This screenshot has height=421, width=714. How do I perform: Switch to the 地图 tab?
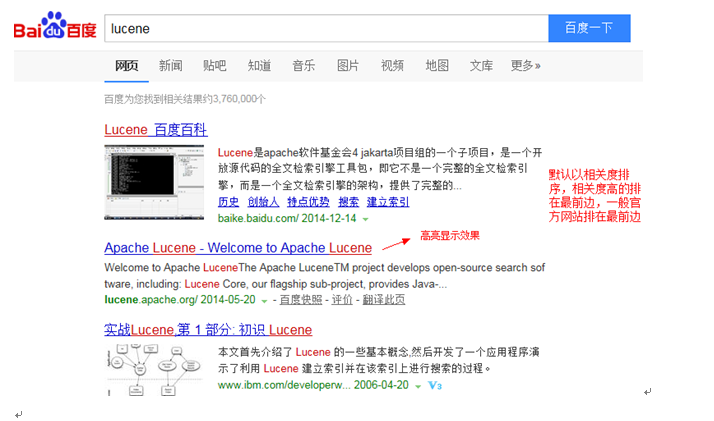pos(437,66)
